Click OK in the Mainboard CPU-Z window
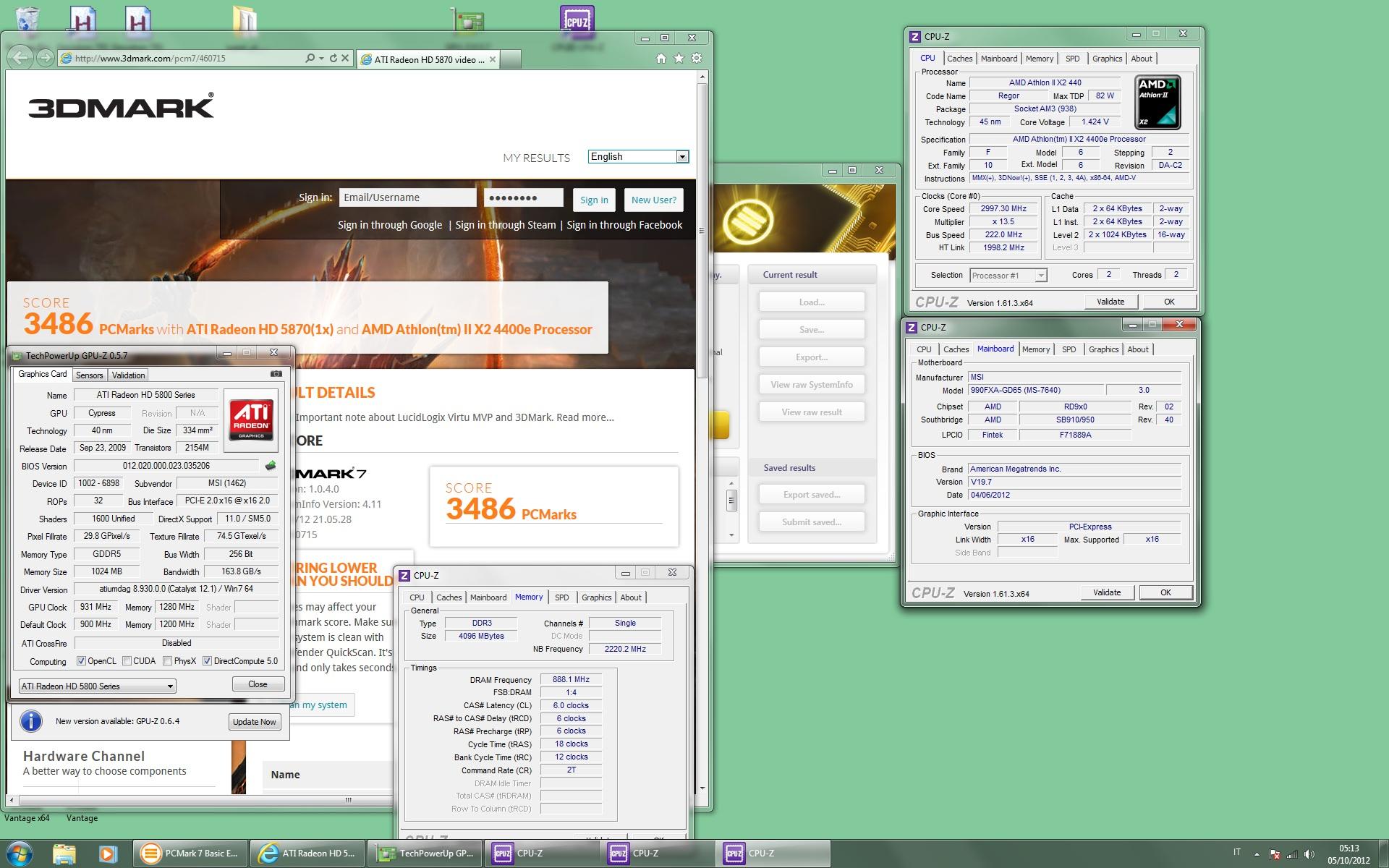Viewport: 1389px width, 868px height. (x=1165, y=592)
